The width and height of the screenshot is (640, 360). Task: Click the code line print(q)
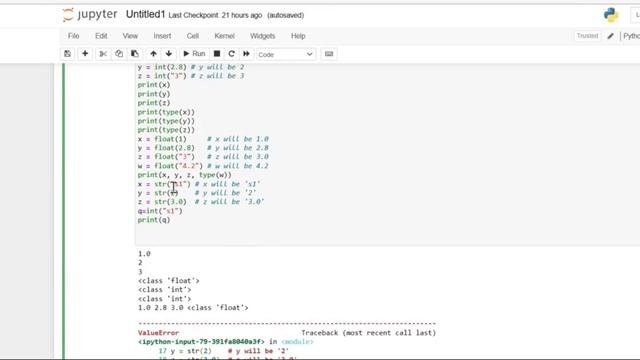(154, 220)
